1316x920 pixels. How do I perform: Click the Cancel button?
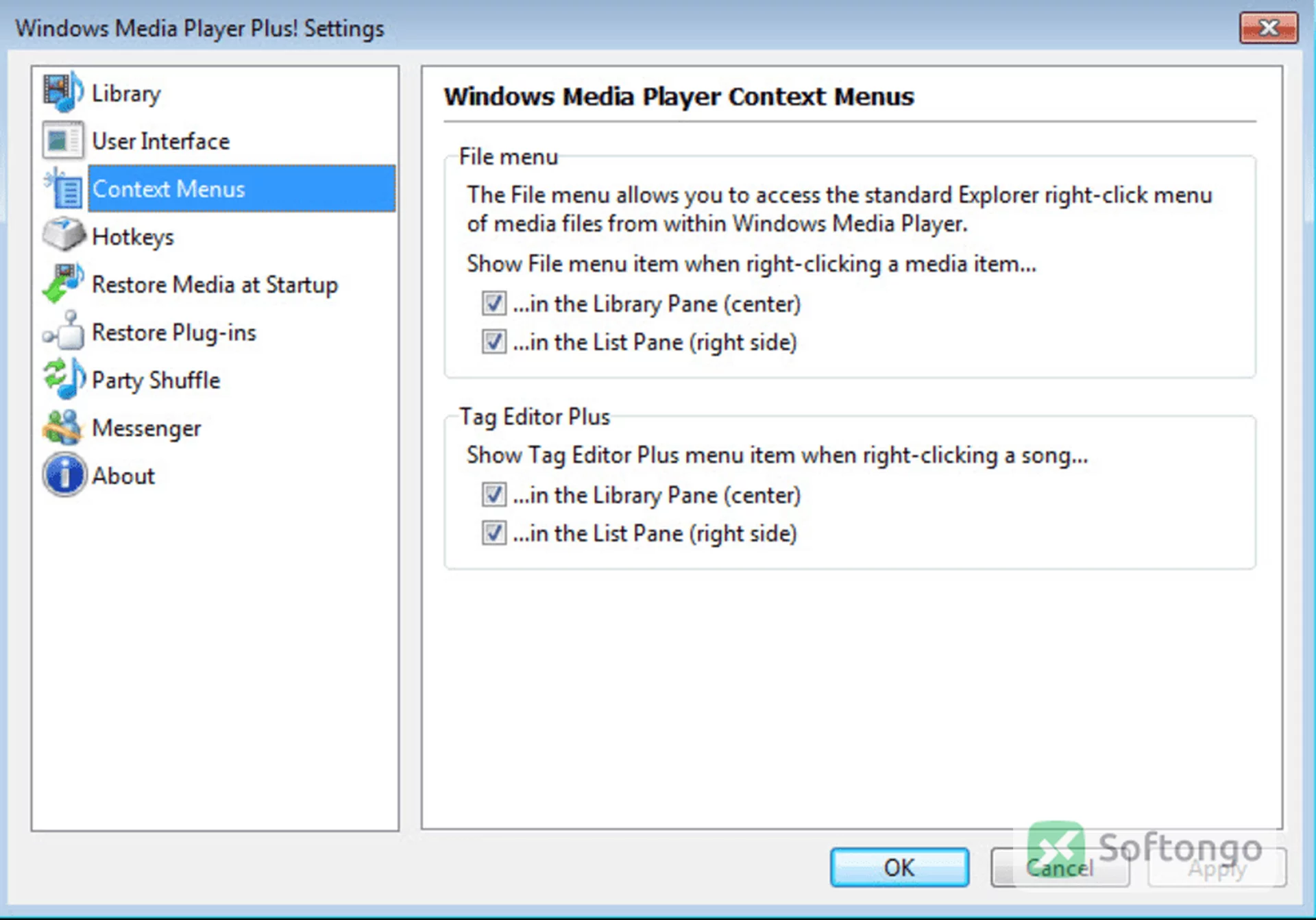[1060, 867]
